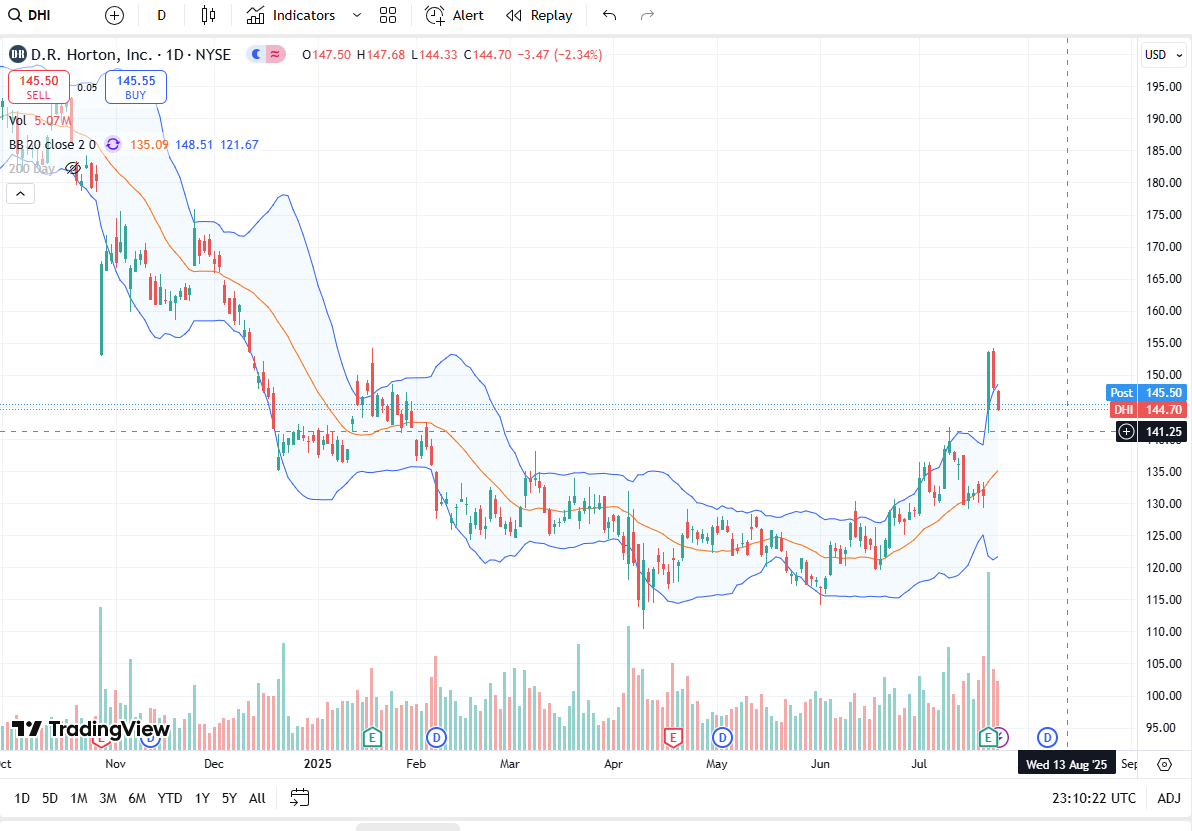This screenshot has width=1192, height=831.
Task: Add a compare symbol with plus icon
Action: 114,15
